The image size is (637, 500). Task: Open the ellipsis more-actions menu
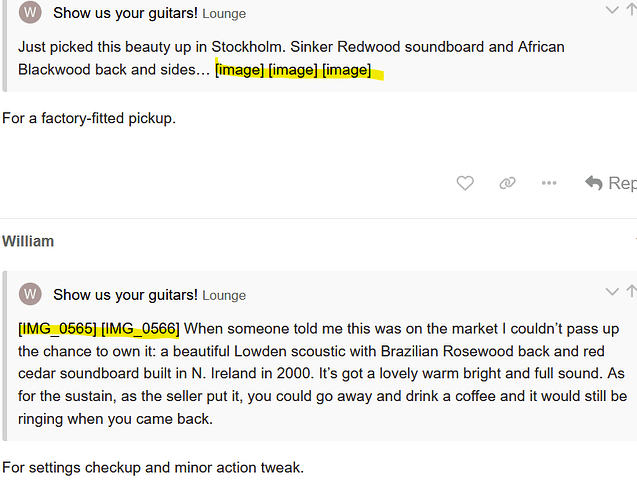549,183
